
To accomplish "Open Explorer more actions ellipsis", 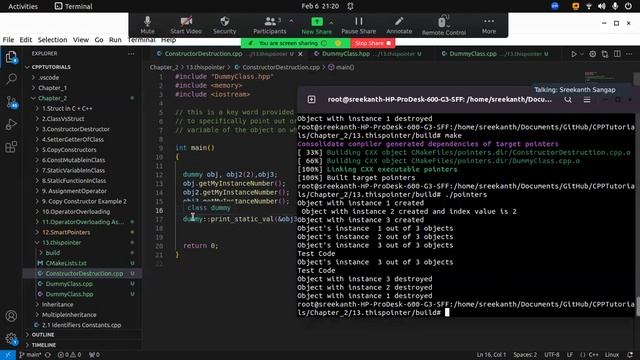I will [x=131, y=53].
